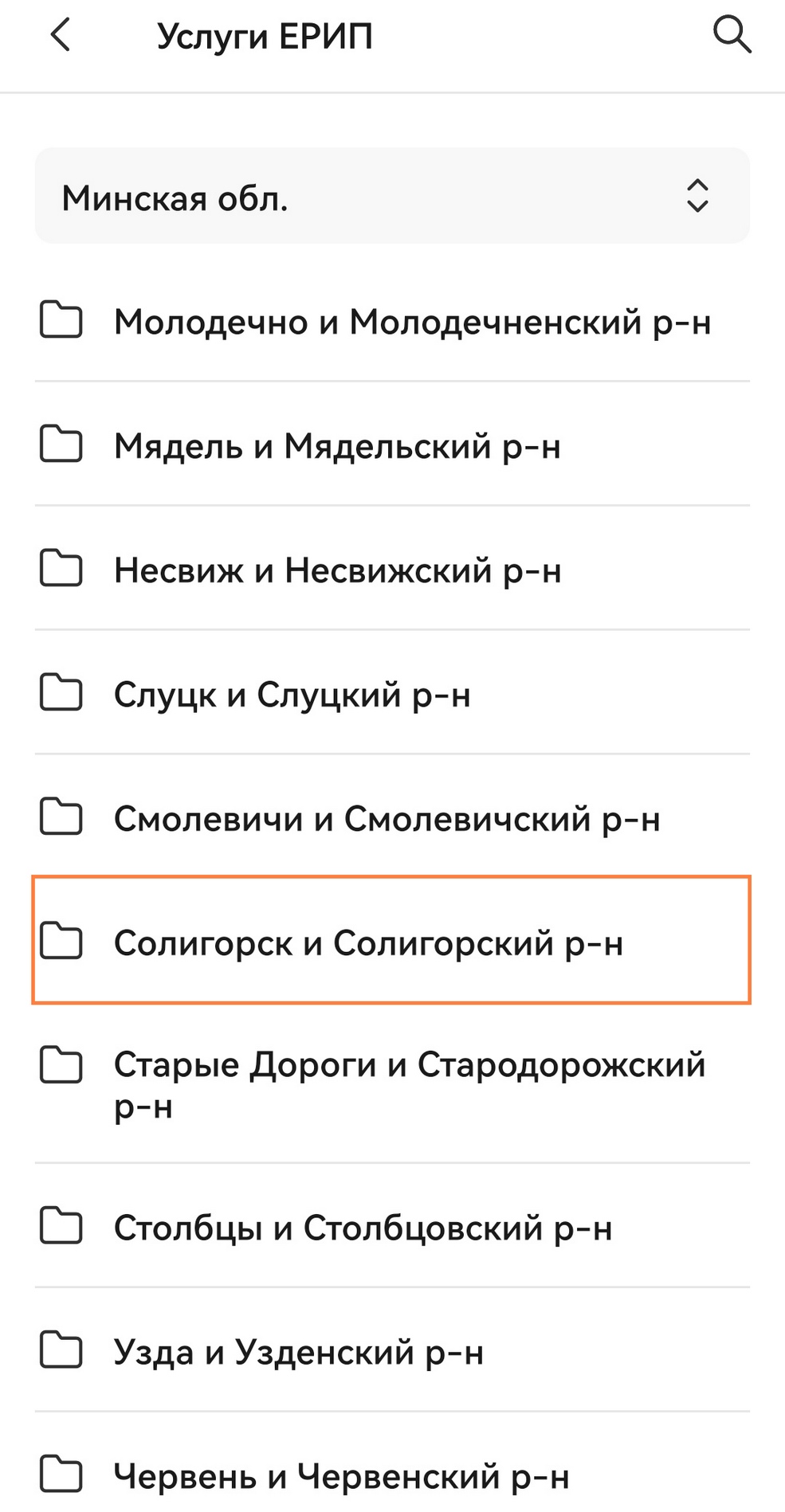The width and height of the screenshot is (785, 1512).
Task: Click folder icon beside Столбцы entry
Action: point(61,1227)
